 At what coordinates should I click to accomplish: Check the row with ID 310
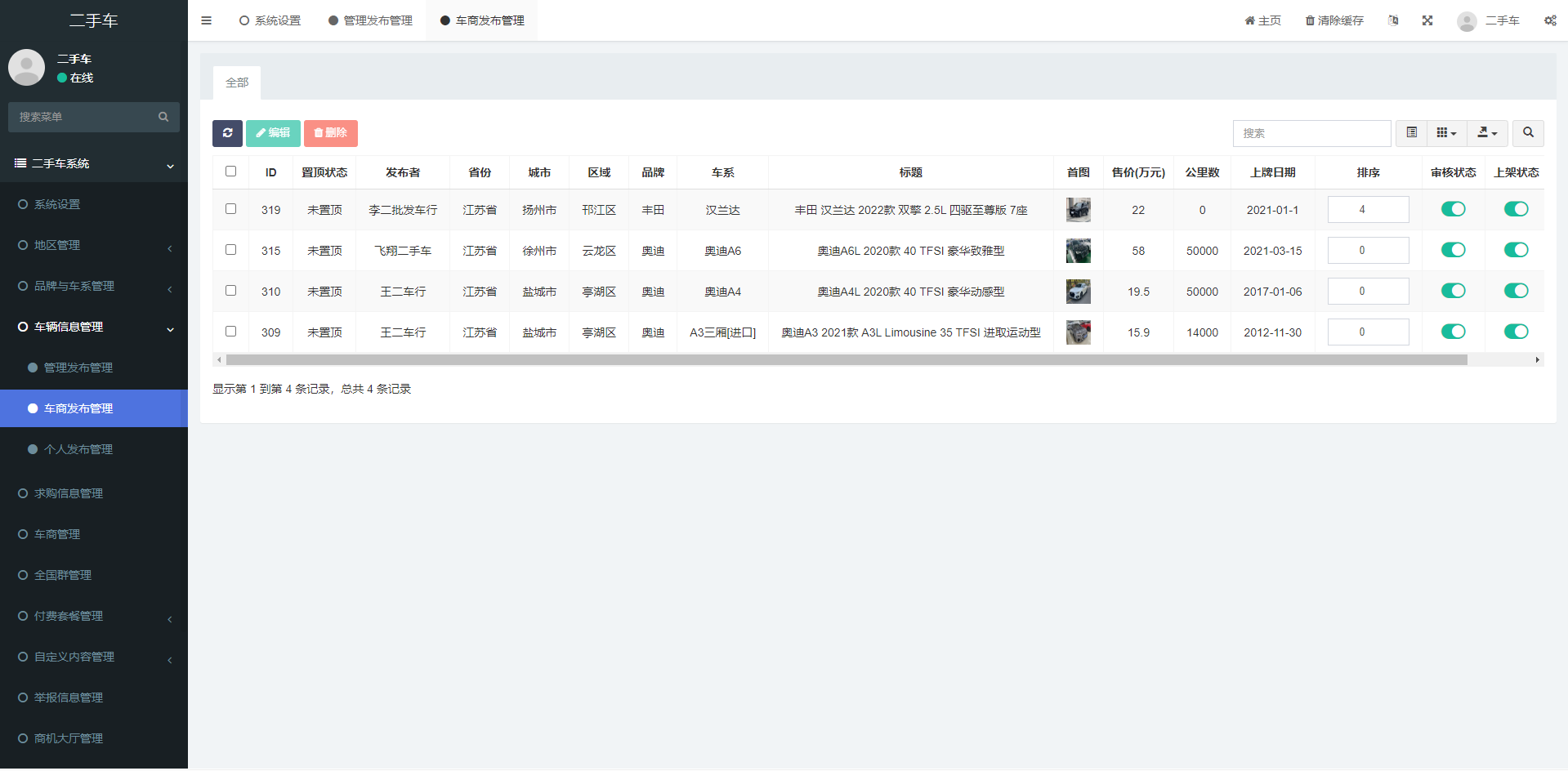coord(230,291)
